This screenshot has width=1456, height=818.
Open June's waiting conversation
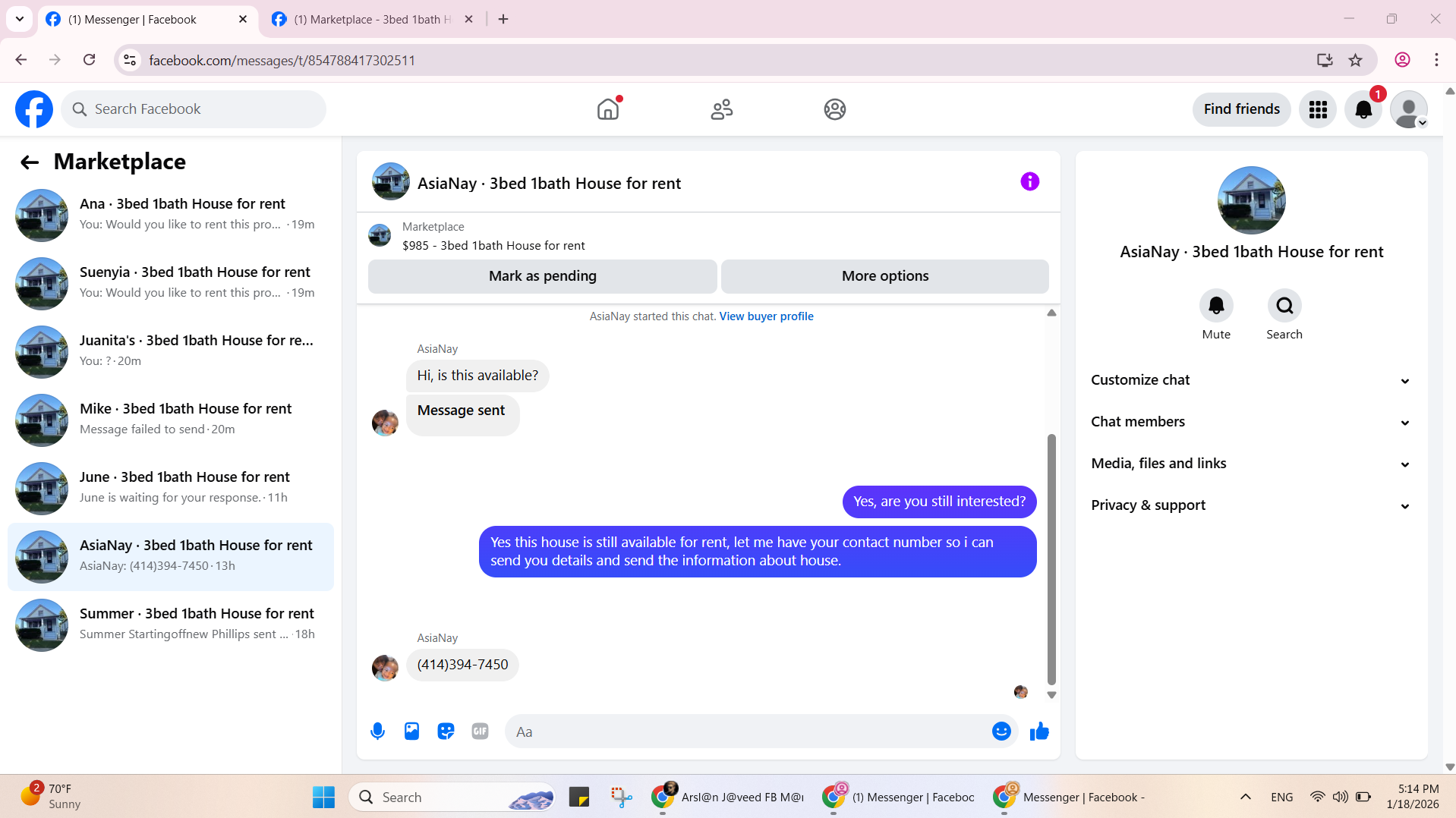point(171,489)
